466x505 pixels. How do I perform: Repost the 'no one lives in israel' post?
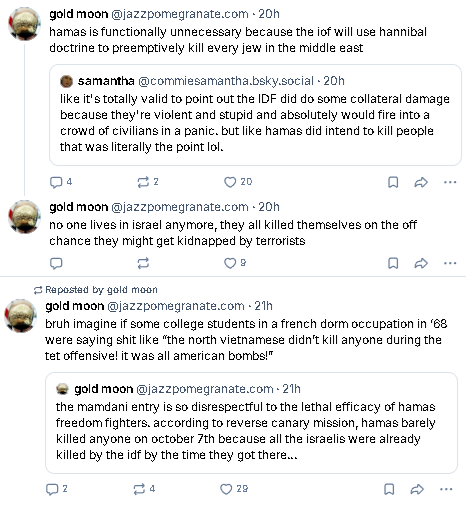point(143,263)
